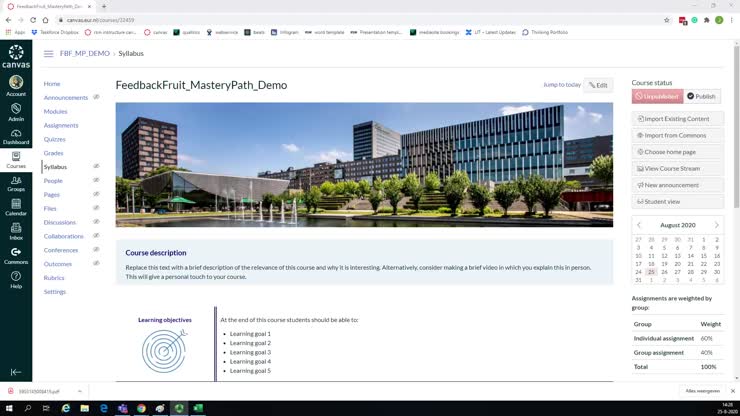
Task: Open the Groups global menu
Action: [16, 184]
